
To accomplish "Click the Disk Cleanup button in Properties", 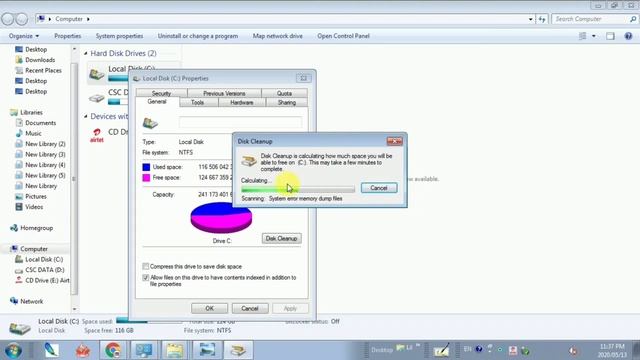I will pyautogui.click(x=281, y=238).
